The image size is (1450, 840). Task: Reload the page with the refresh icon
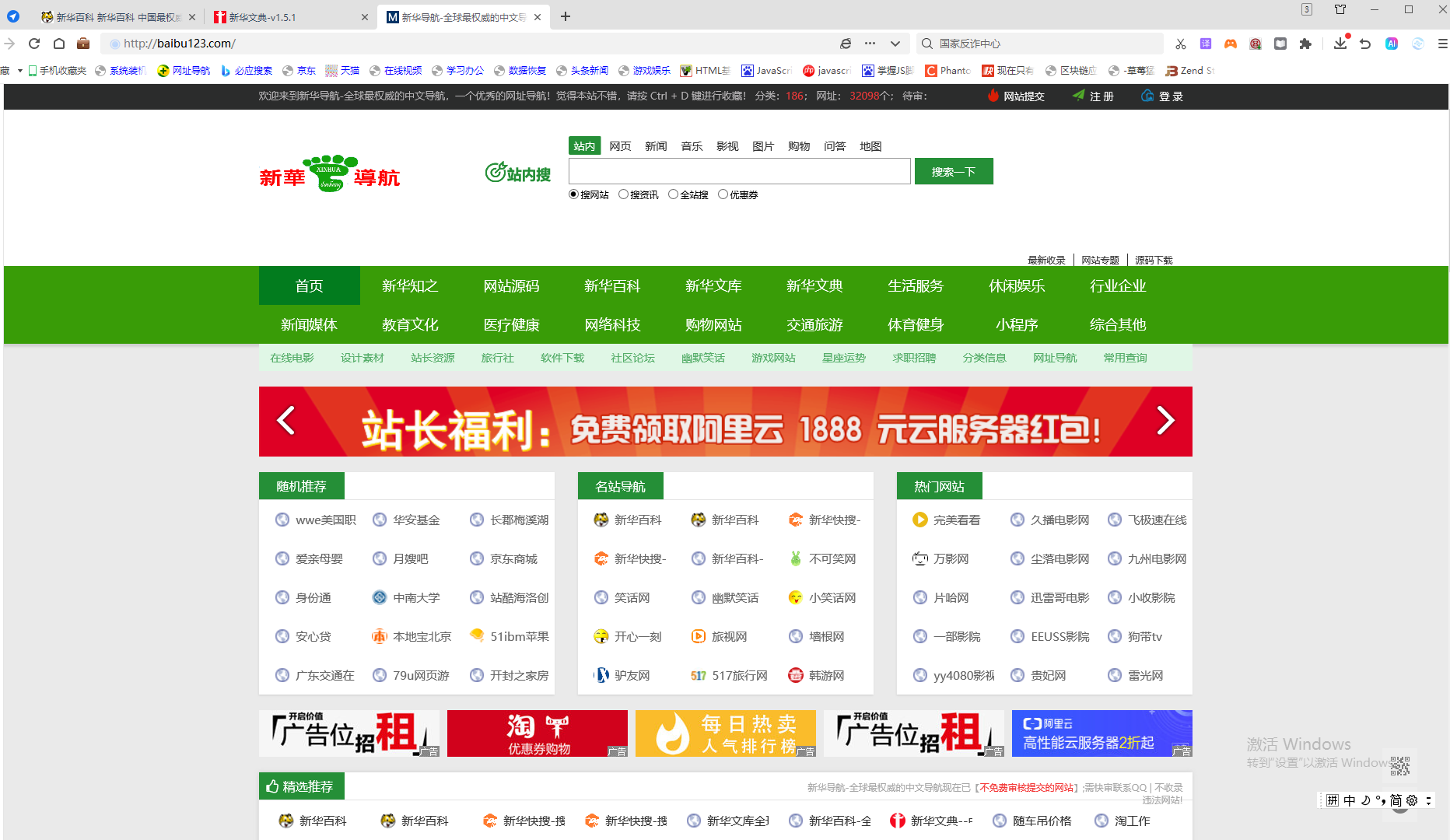coord(34,44)
